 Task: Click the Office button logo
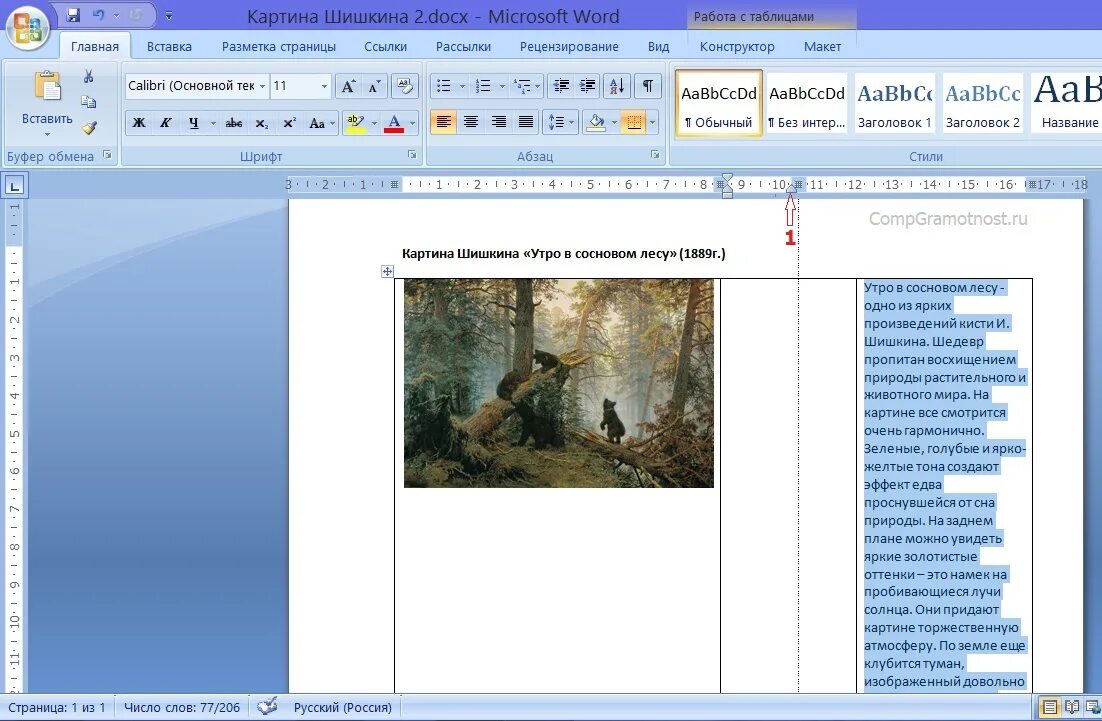point(27,29)
